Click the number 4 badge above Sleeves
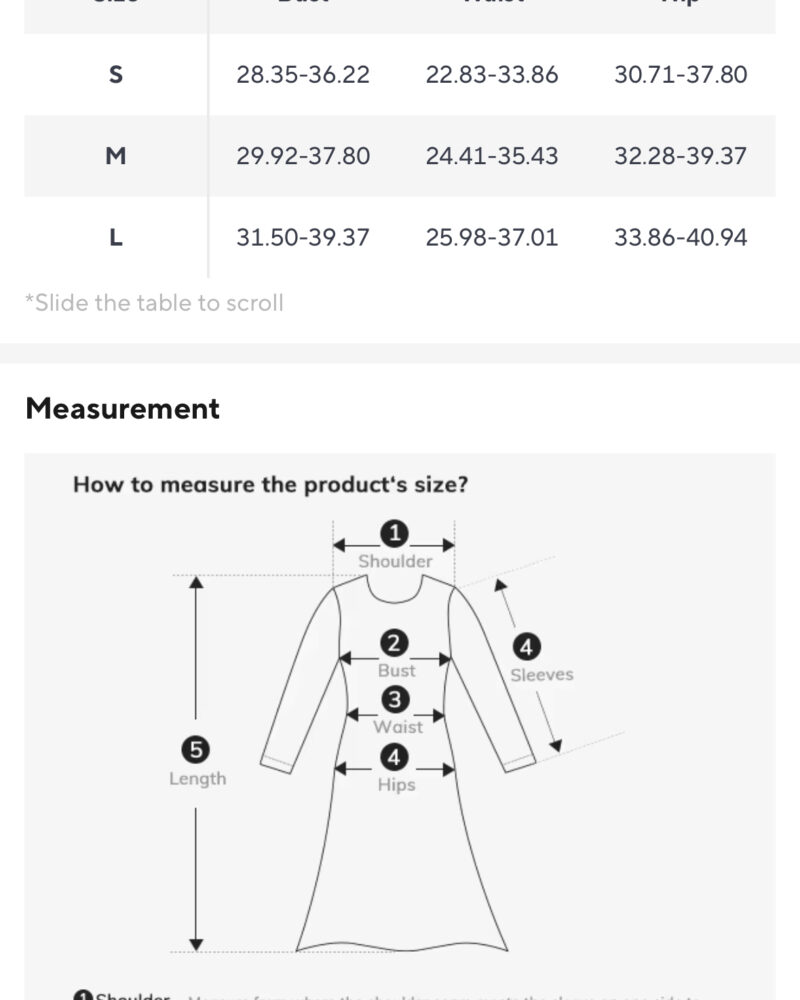 526,647
